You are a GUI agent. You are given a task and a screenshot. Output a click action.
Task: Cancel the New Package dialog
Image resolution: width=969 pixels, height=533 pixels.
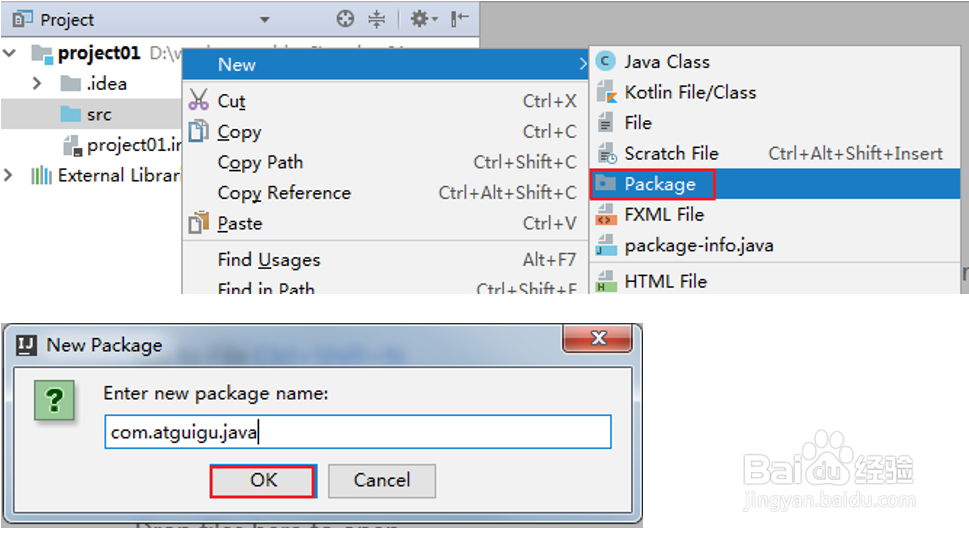381,480
